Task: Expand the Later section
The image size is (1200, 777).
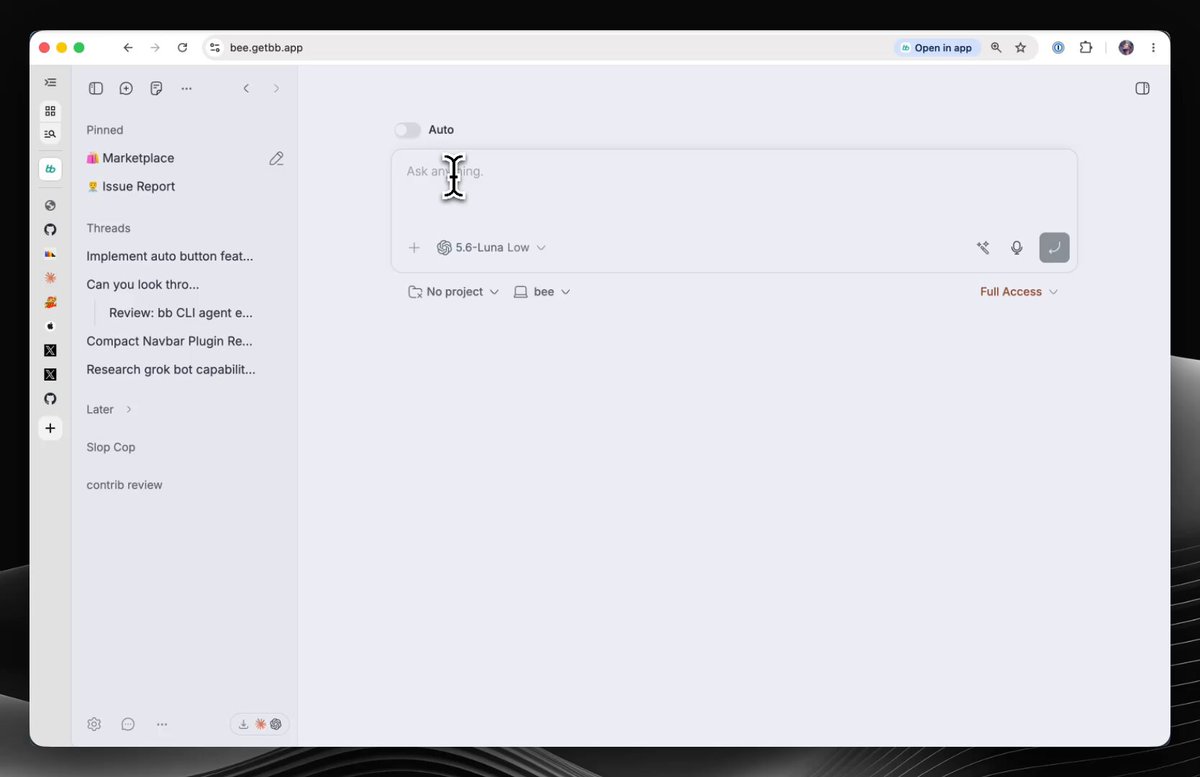Action: point(109,409)
